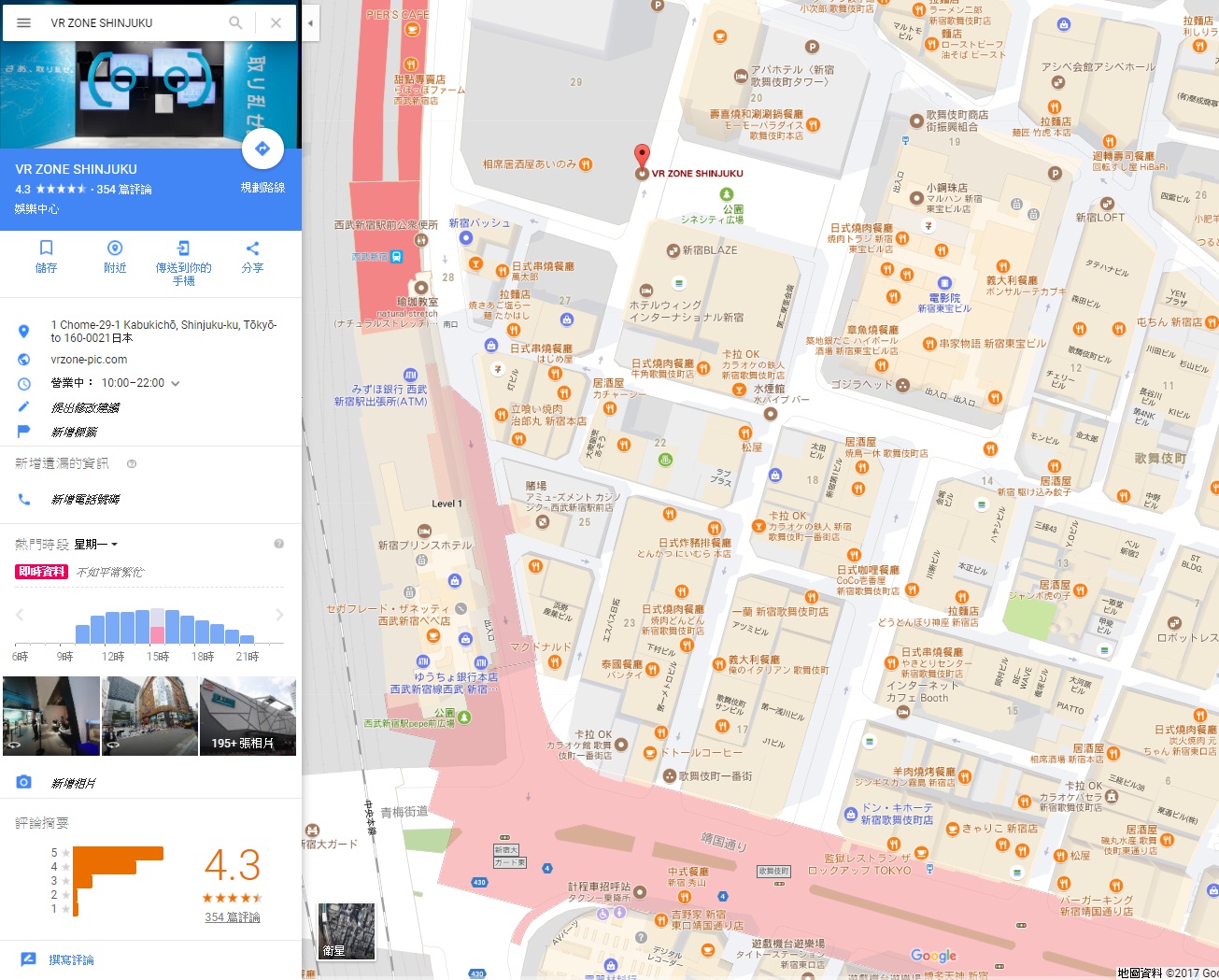Click the ドトールコーヒー cafe marker
The height and width of the screenshot is (980, 1219).
click(x=650, y=753)
